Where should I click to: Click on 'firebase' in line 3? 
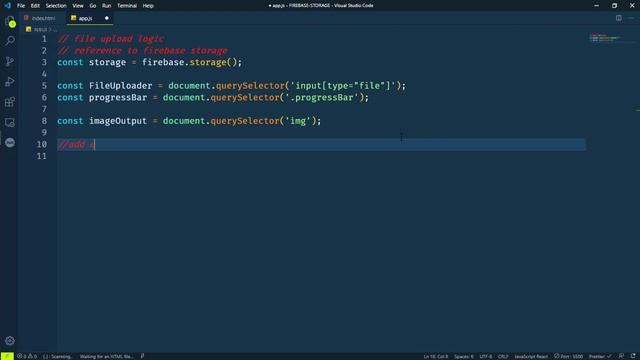coord(163,62)
